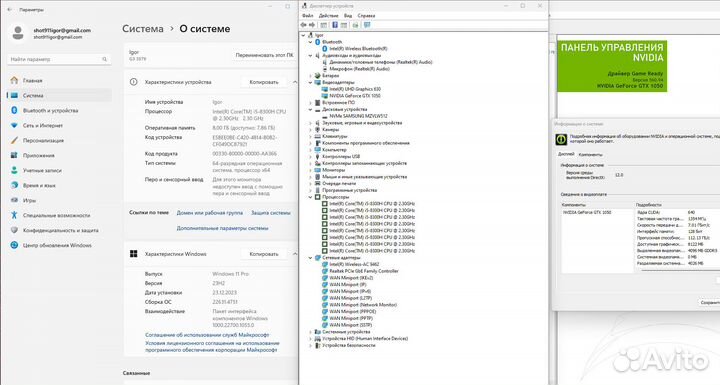Collapse the Процессоры node
Viewport: 720px width, 385px height.
click(x=310, y=197)
